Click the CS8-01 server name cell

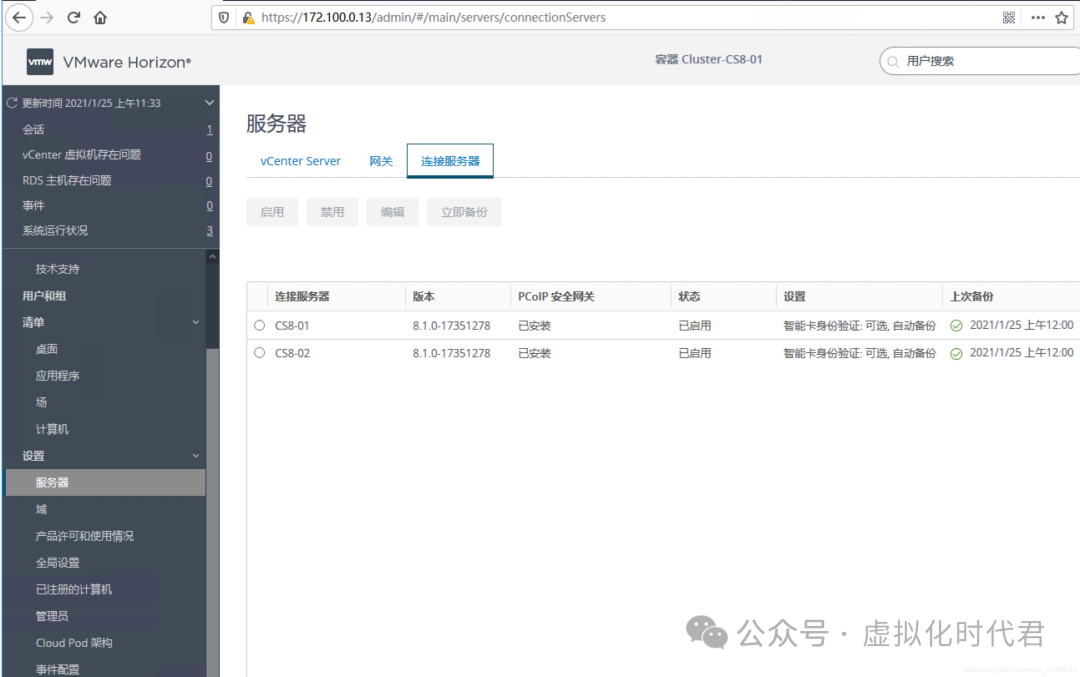coord(292,326)
